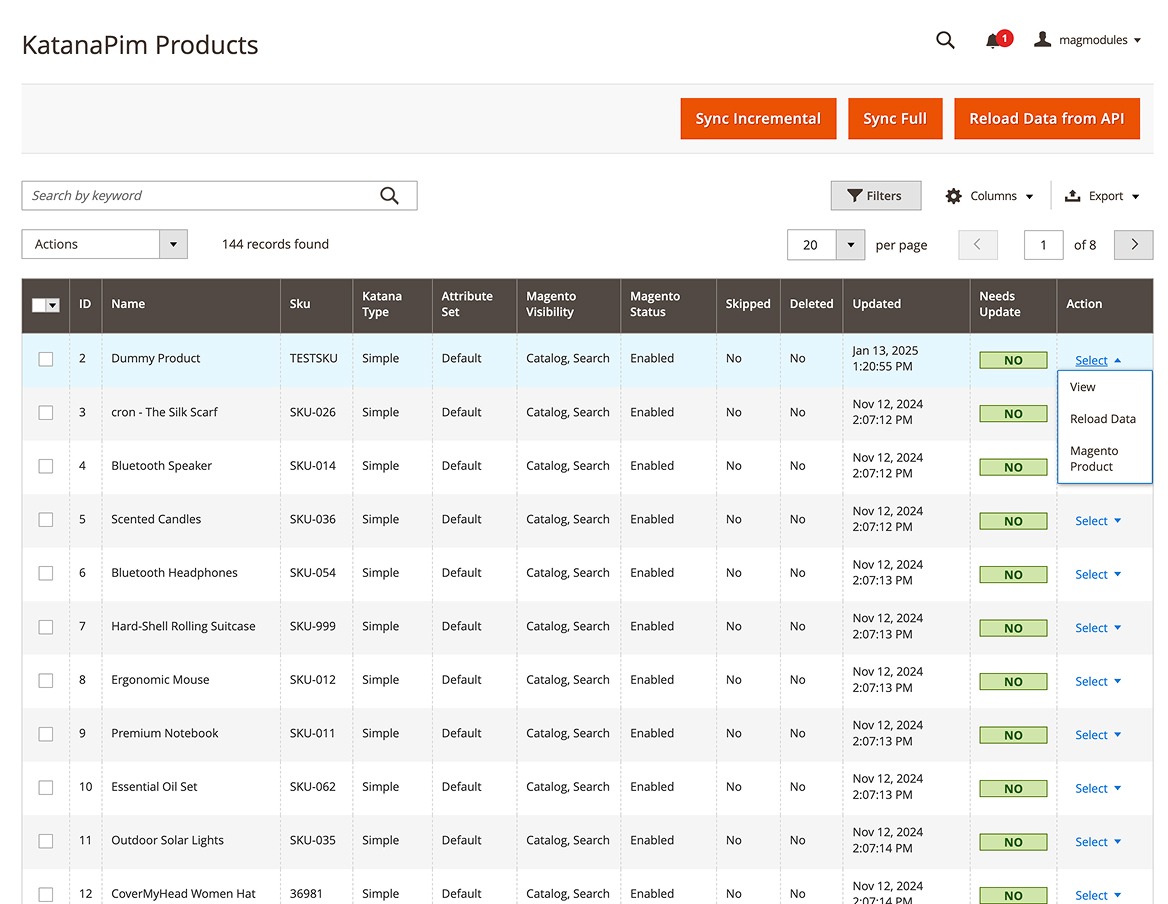
Task: Select the Hard-Shell Rolling Suitcase checkbox
Action: [x=46, y=627]
